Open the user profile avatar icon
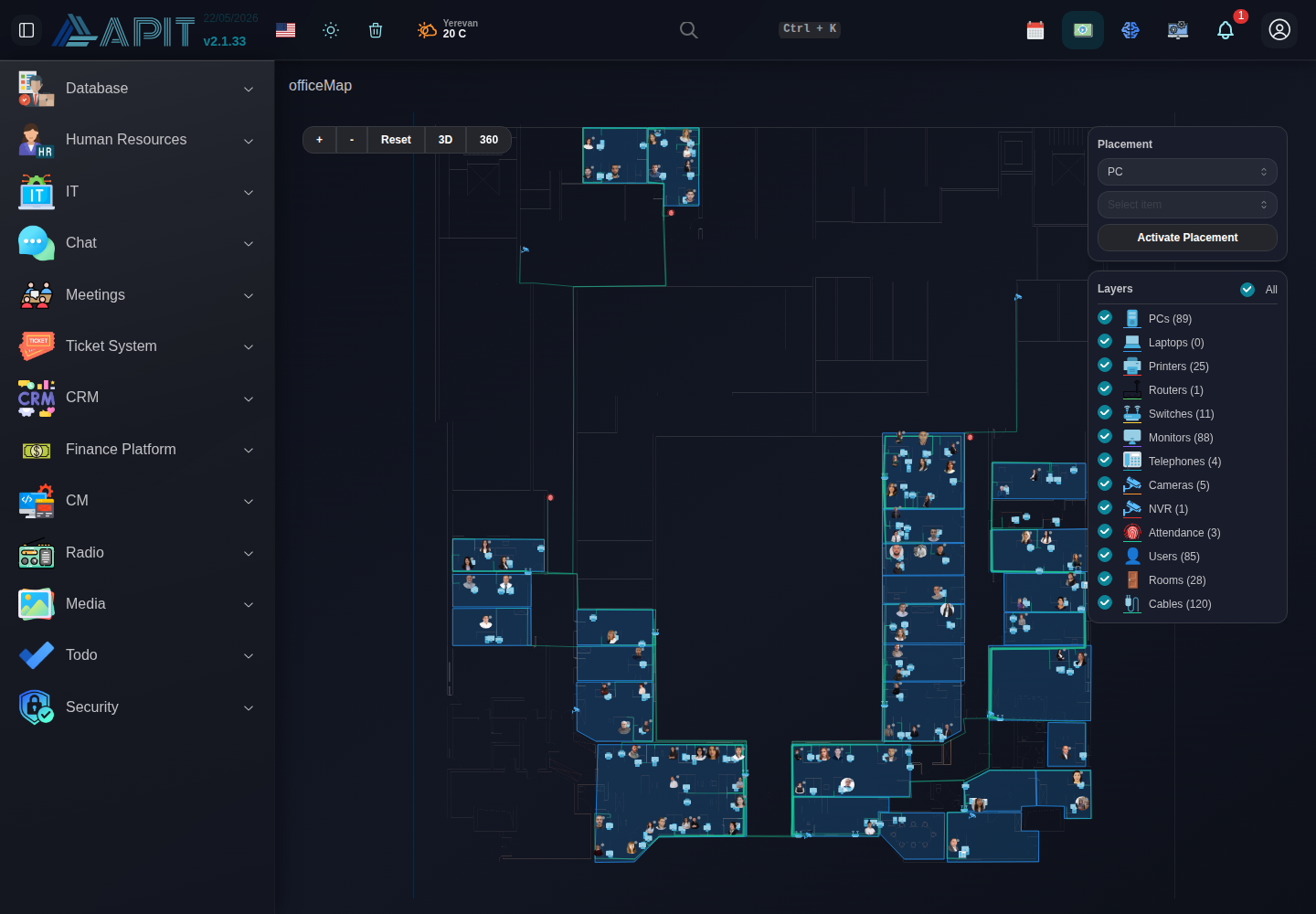Screen dimensions: 1316x914 click(x=1279, y=30)
